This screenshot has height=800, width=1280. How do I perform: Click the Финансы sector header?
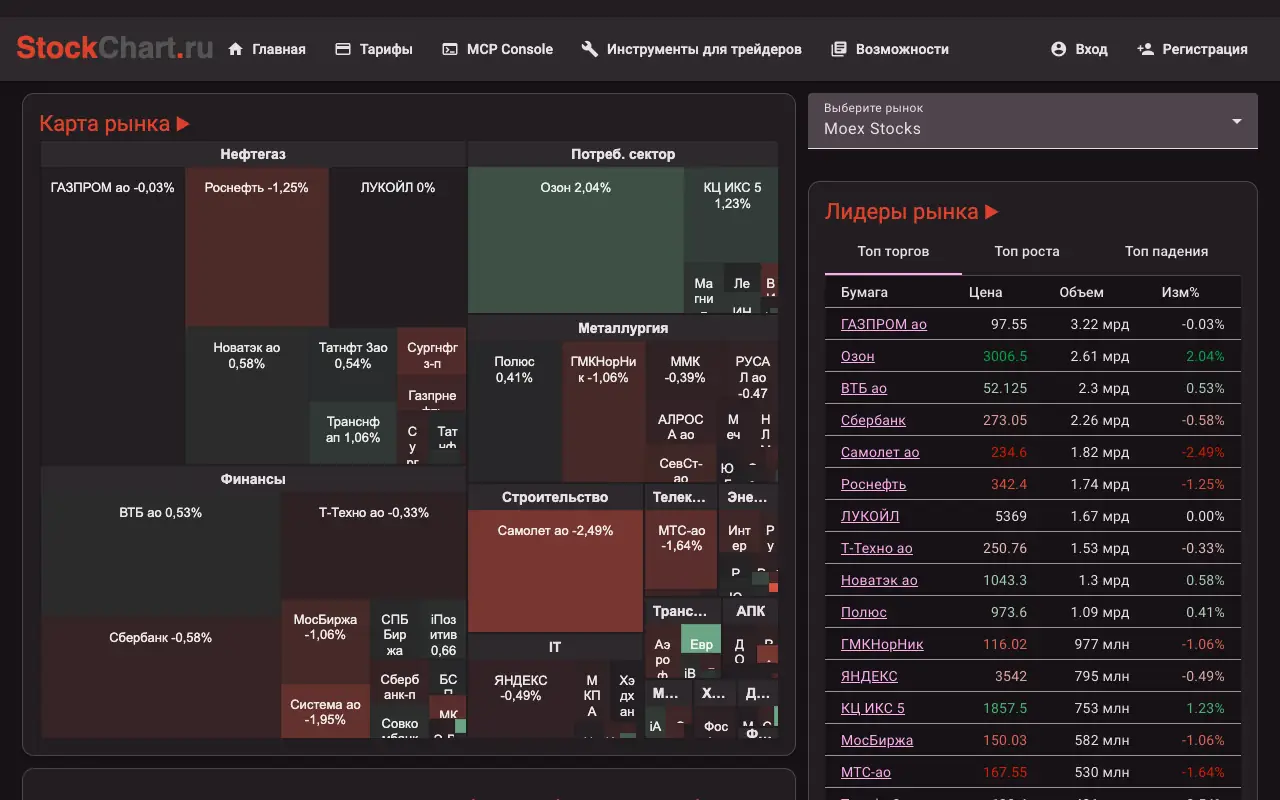(x=253, y=479)
